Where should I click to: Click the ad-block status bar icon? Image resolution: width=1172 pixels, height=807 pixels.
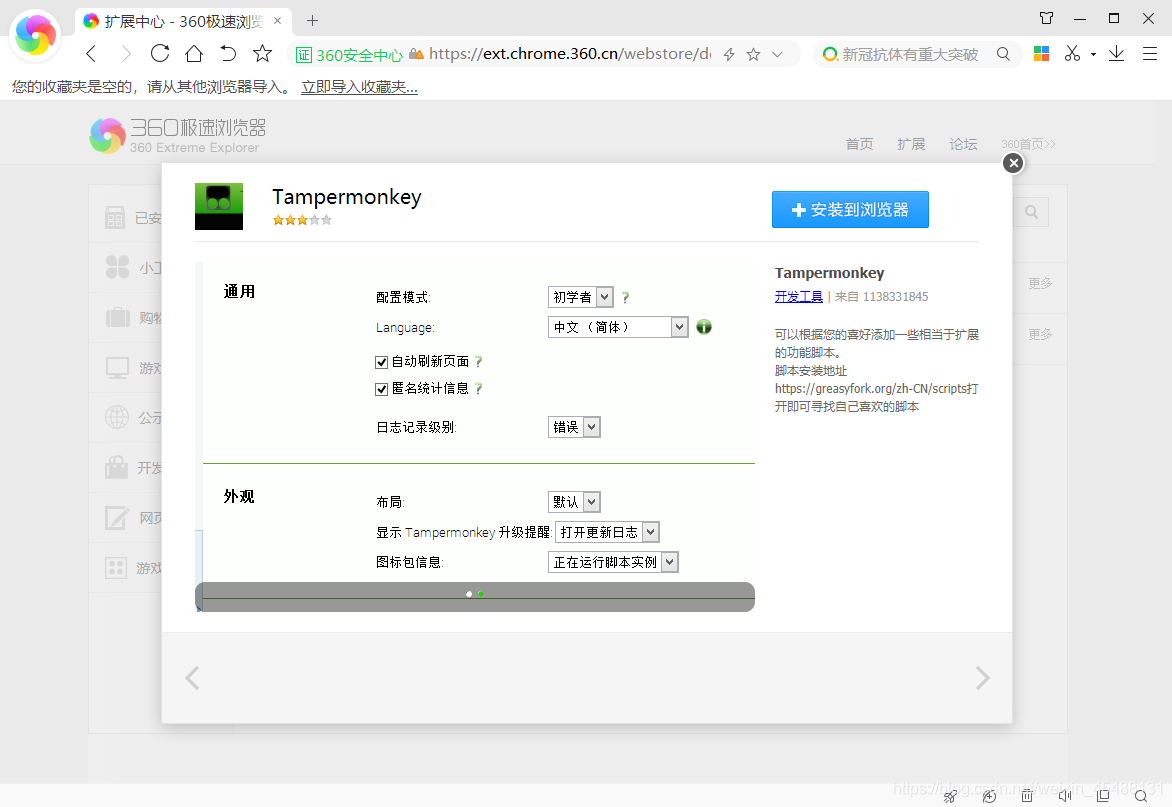(x=989, y=797)
